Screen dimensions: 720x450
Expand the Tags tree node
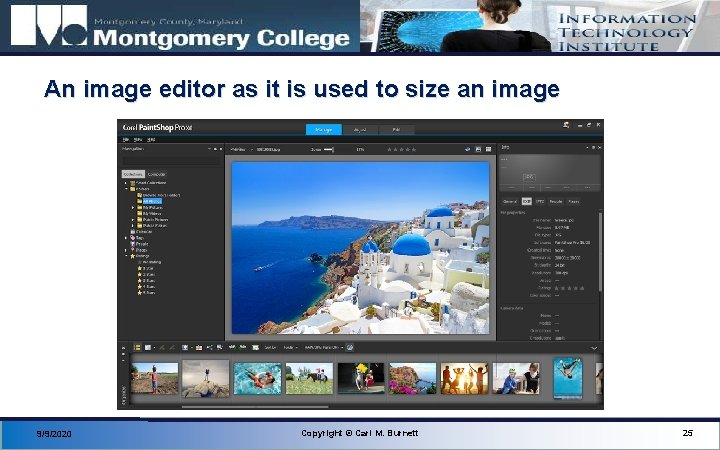point(126,238)
